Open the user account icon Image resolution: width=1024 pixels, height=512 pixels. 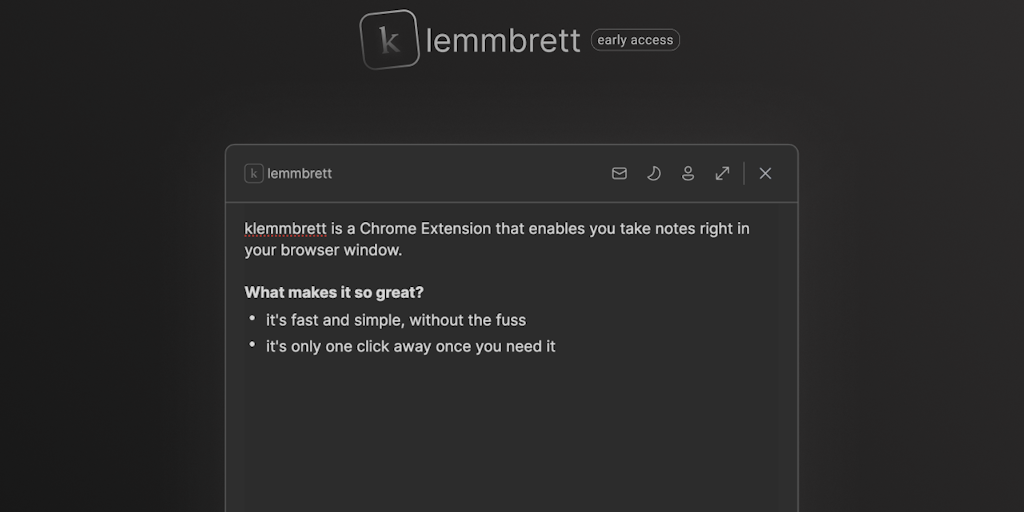688,173
